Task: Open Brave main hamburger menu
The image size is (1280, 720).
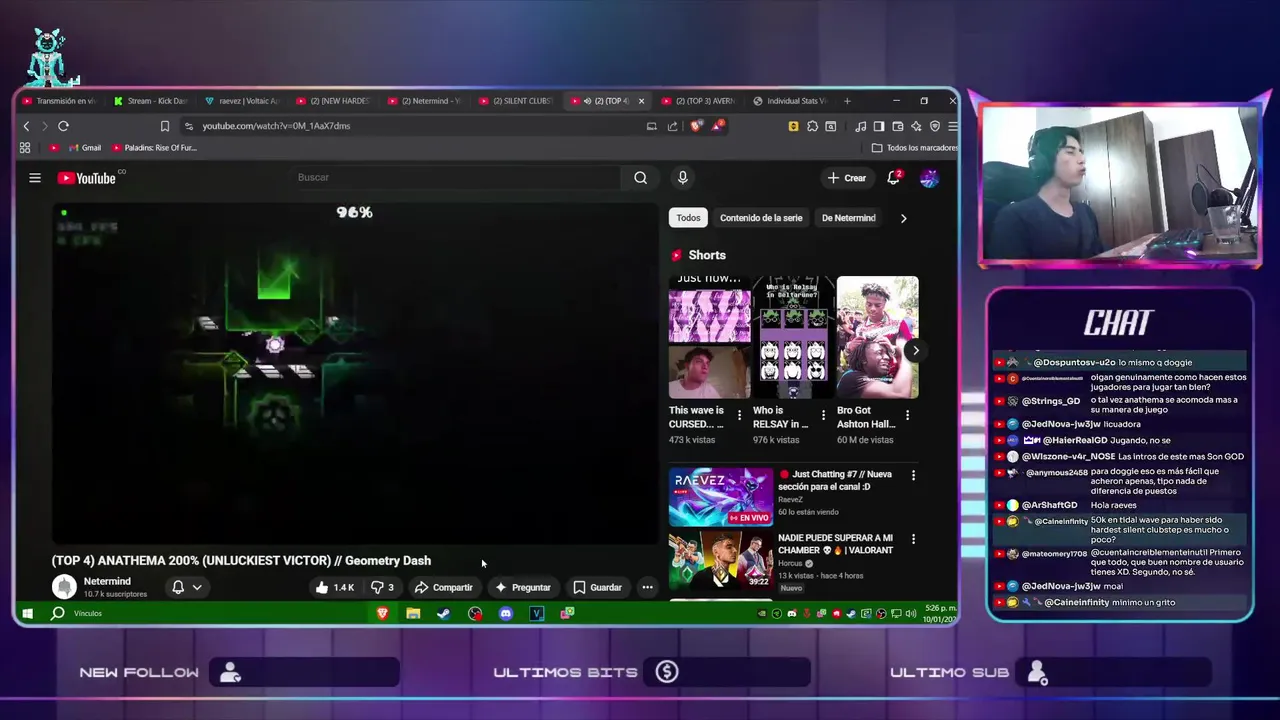Action: 953,126
